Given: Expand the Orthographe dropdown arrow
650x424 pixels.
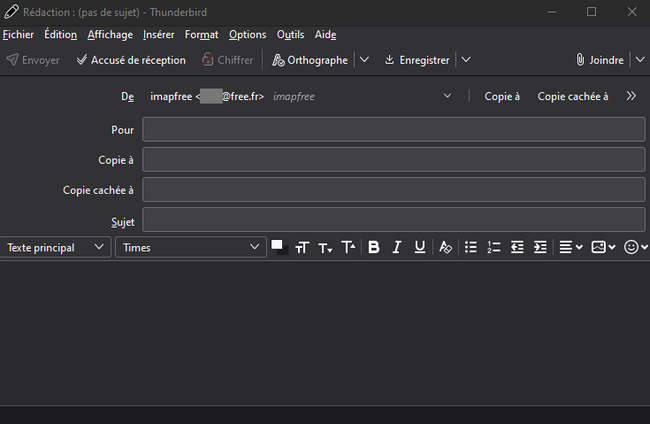Looking at the screenshot, I should coord(364,60).
